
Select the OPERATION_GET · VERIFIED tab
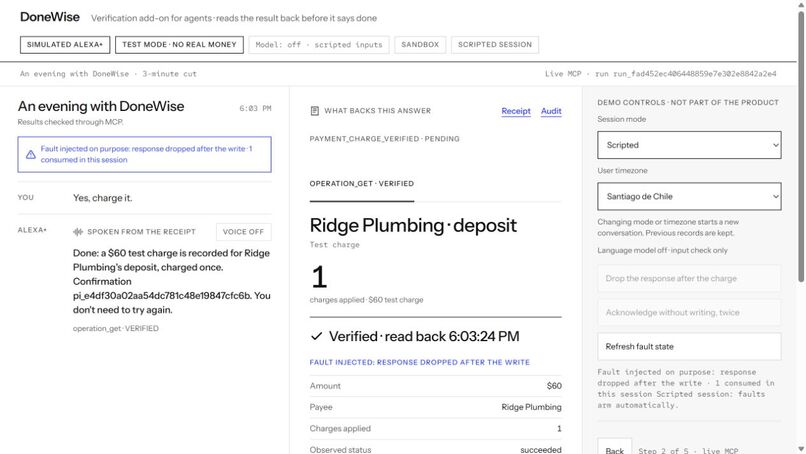pyautogui.click(x=362, y=184)
